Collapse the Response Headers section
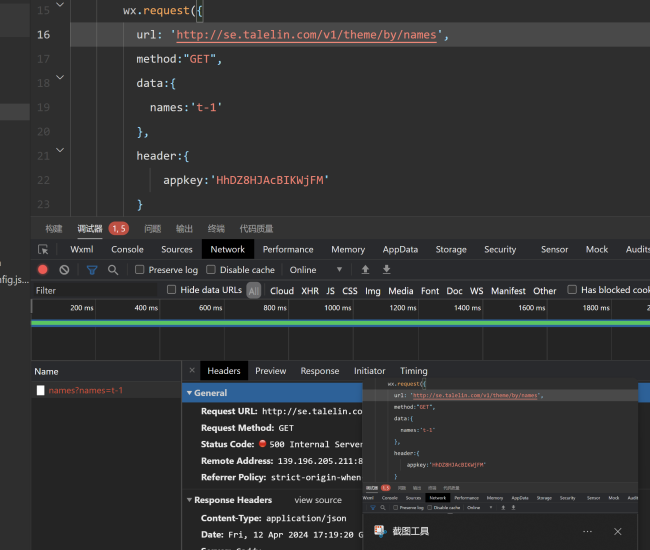The width and height of the screenshot is (650, 550). point(189,500)
